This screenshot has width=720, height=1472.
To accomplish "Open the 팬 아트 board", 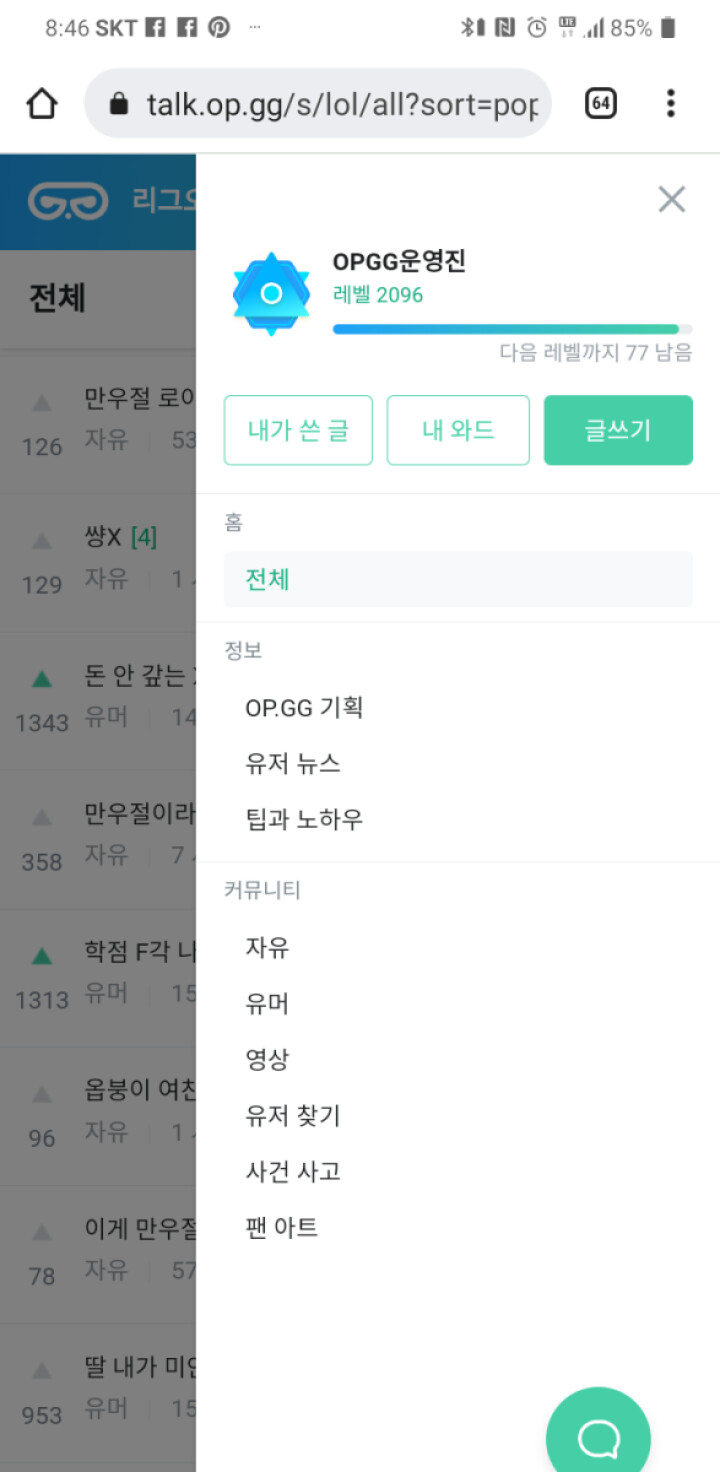I will [282, 1227].
